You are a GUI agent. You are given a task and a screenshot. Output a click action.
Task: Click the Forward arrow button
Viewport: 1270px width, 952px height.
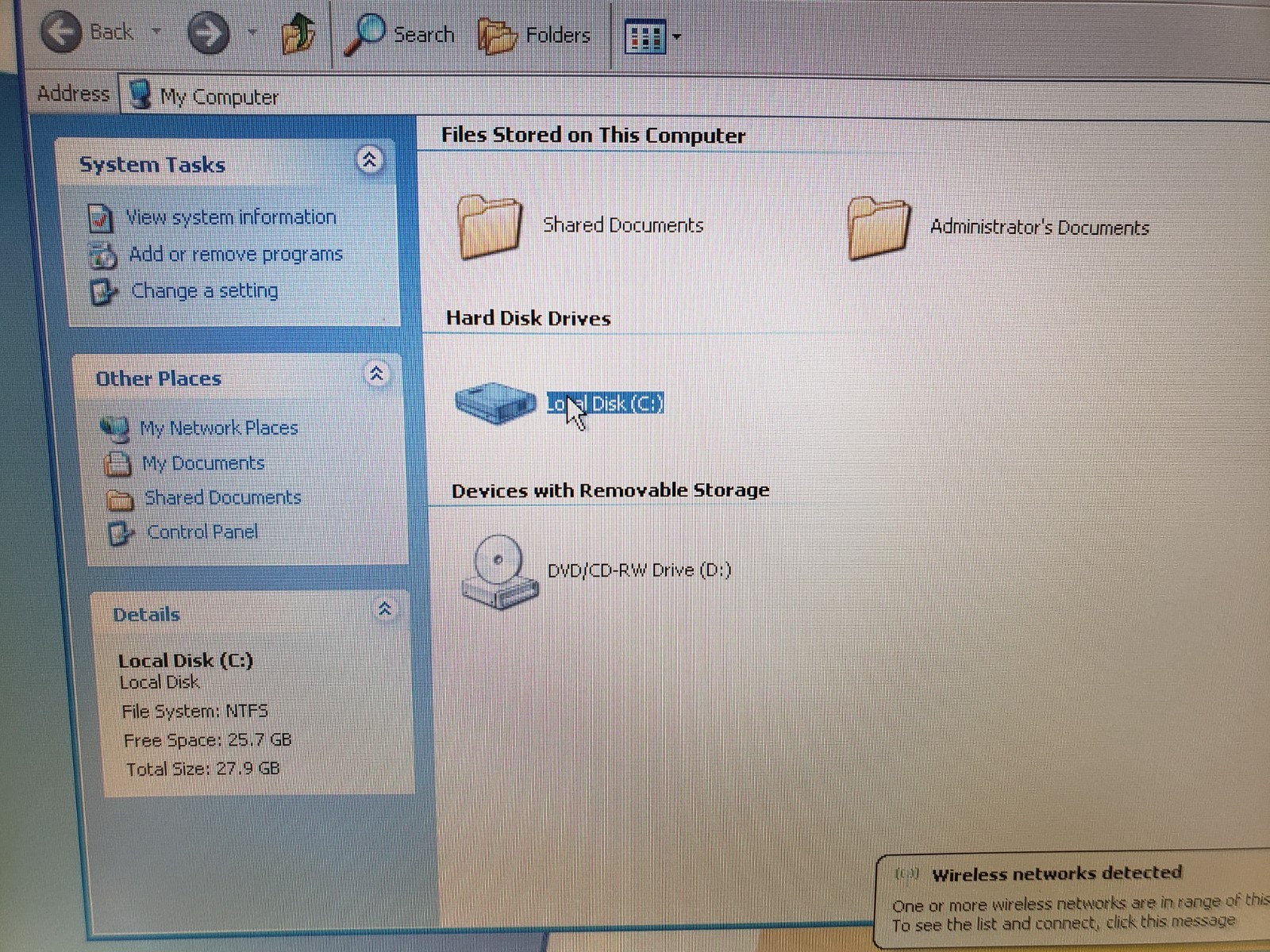click(x=208, y=33)
